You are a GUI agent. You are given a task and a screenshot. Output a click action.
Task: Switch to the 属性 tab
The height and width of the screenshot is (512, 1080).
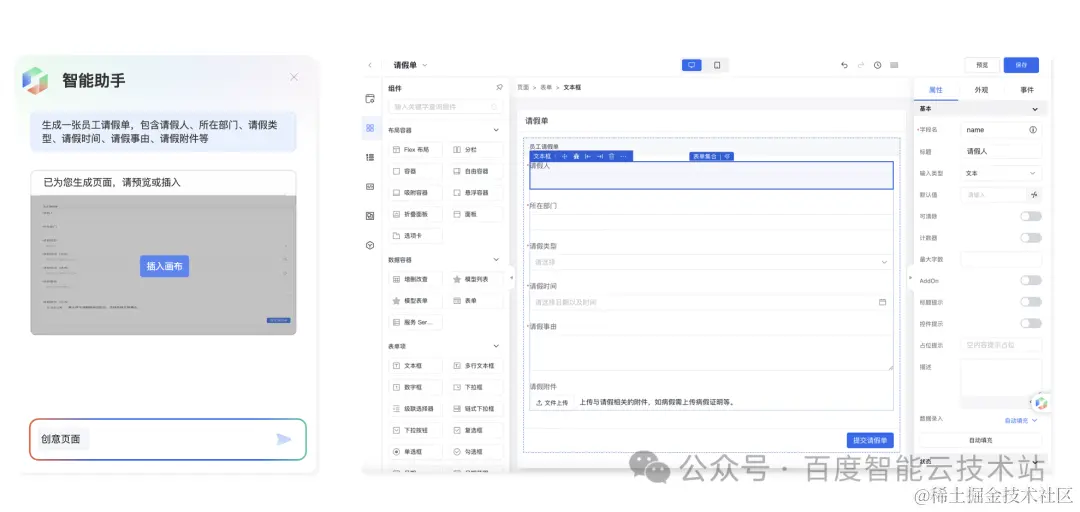tap(935, 90)
